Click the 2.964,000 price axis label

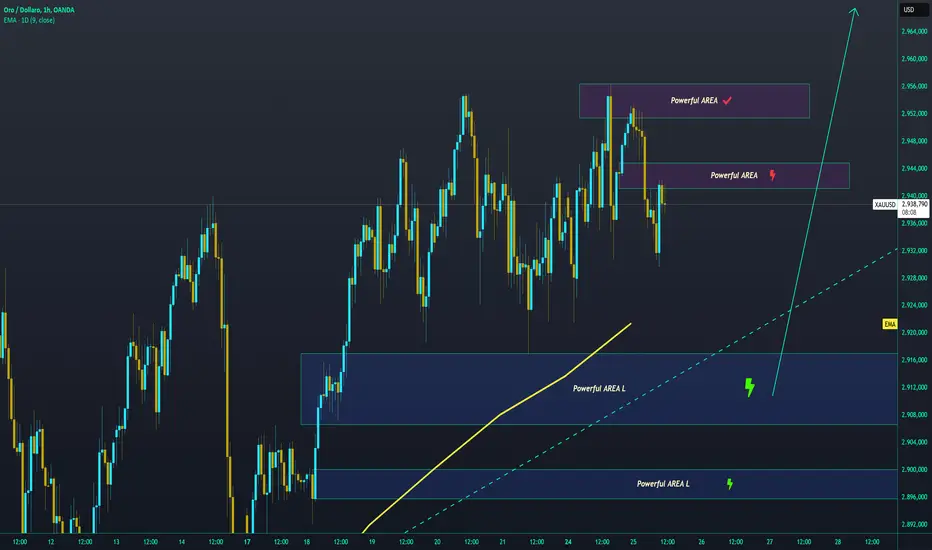click(914, 32)
